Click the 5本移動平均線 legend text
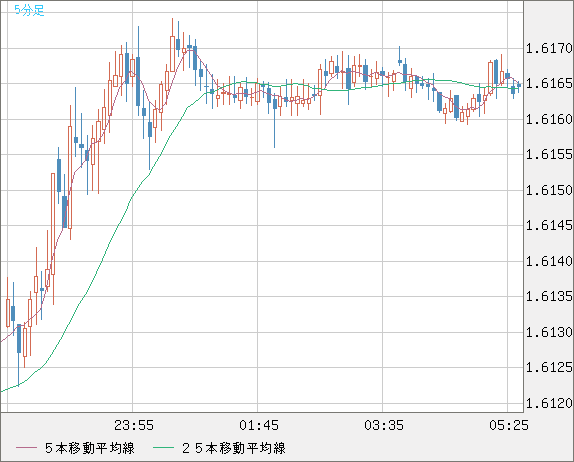Image resolution: width=574 pixels, height=462 pixels. click(90, 448)
